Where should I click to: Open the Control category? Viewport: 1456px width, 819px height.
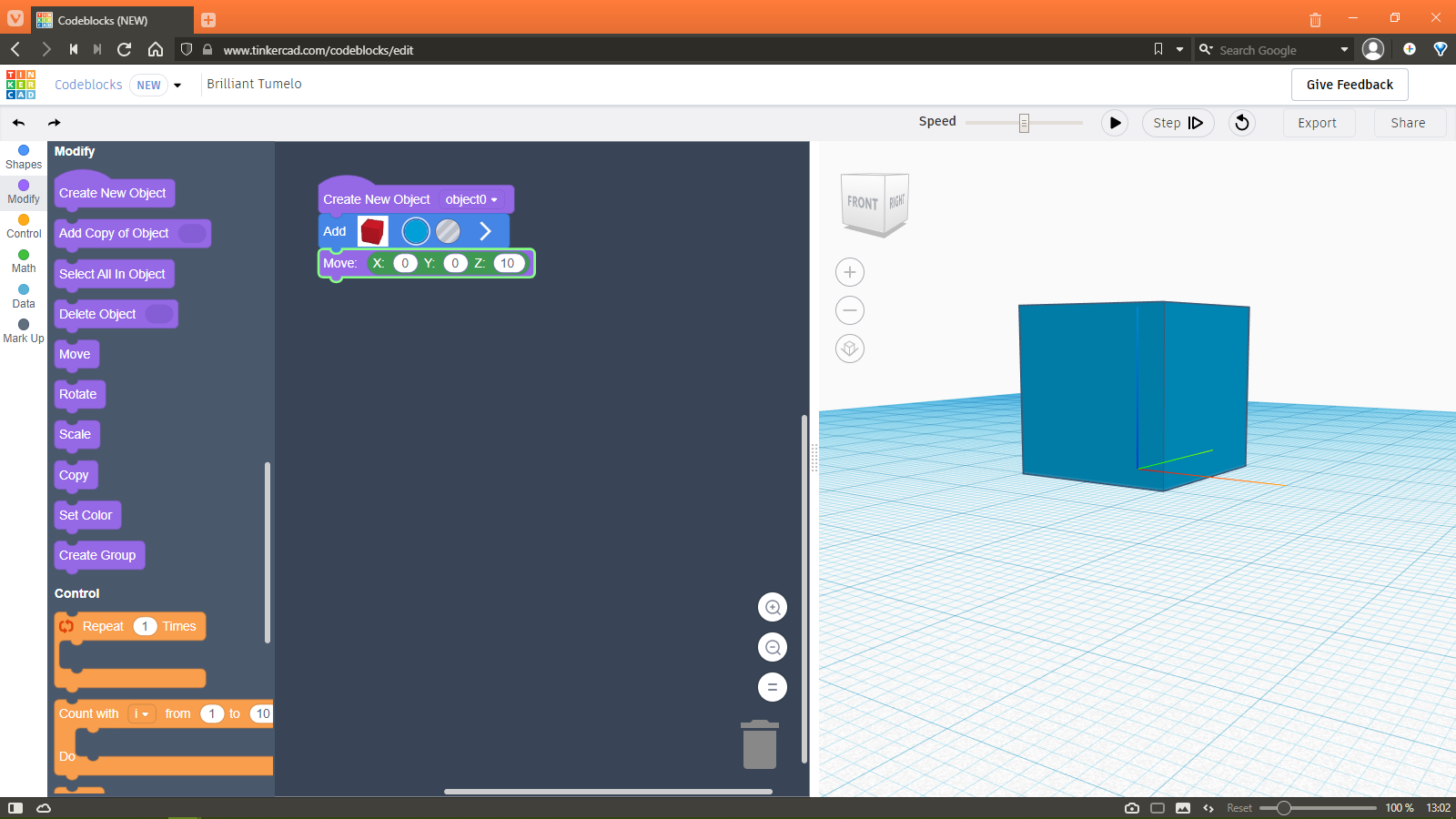coord(24,227)
